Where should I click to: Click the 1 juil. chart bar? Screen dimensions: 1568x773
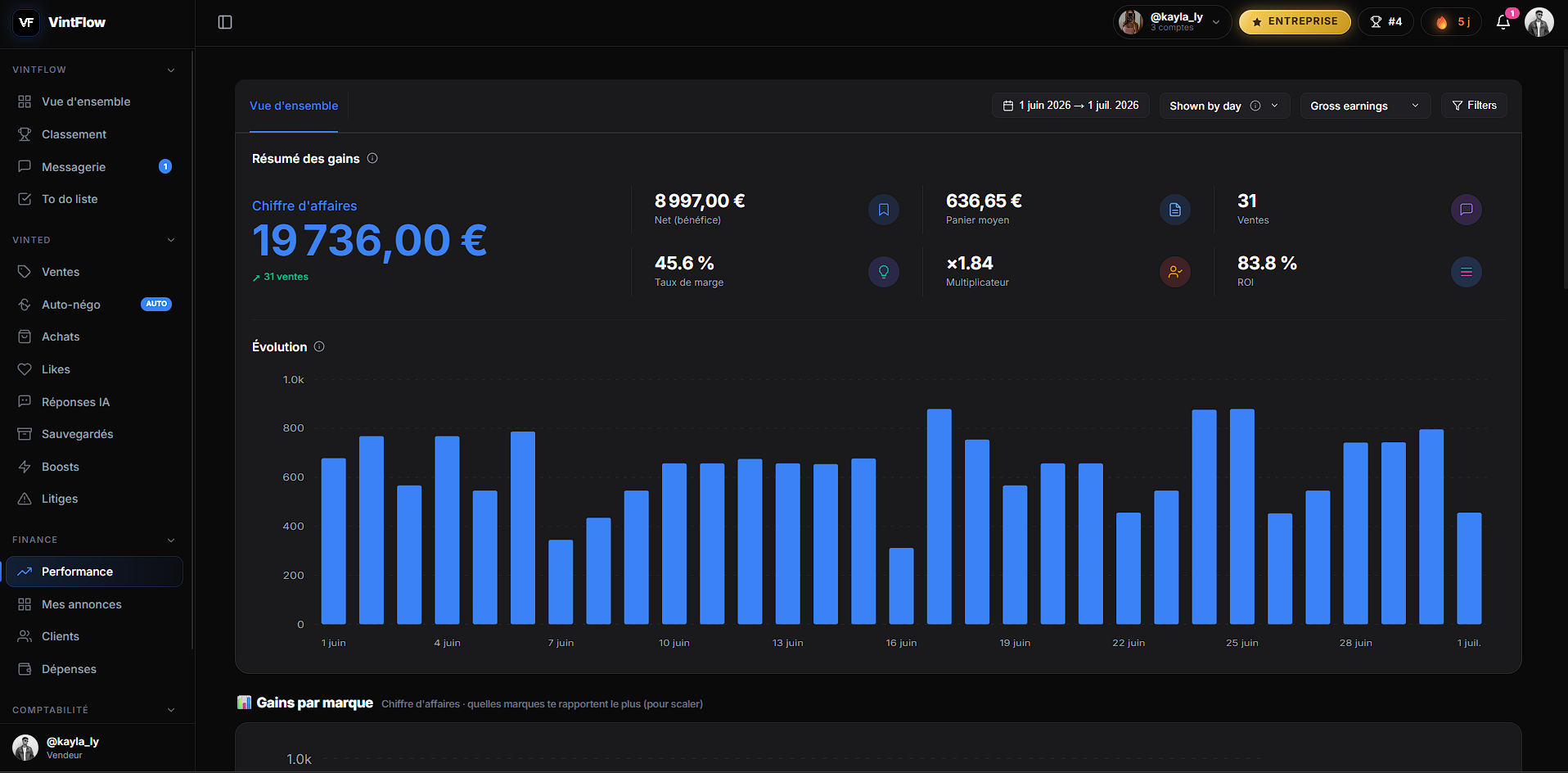1469,568
